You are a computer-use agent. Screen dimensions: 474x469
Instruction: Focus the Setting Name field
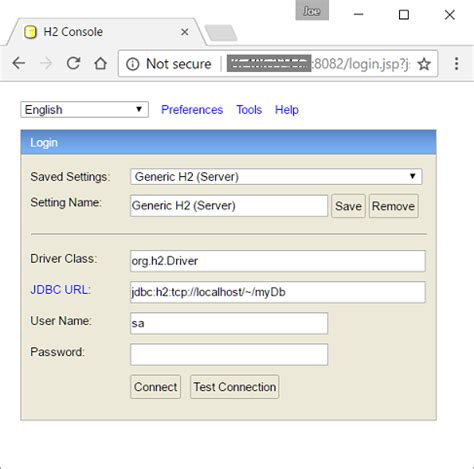[x=229, y=206]
